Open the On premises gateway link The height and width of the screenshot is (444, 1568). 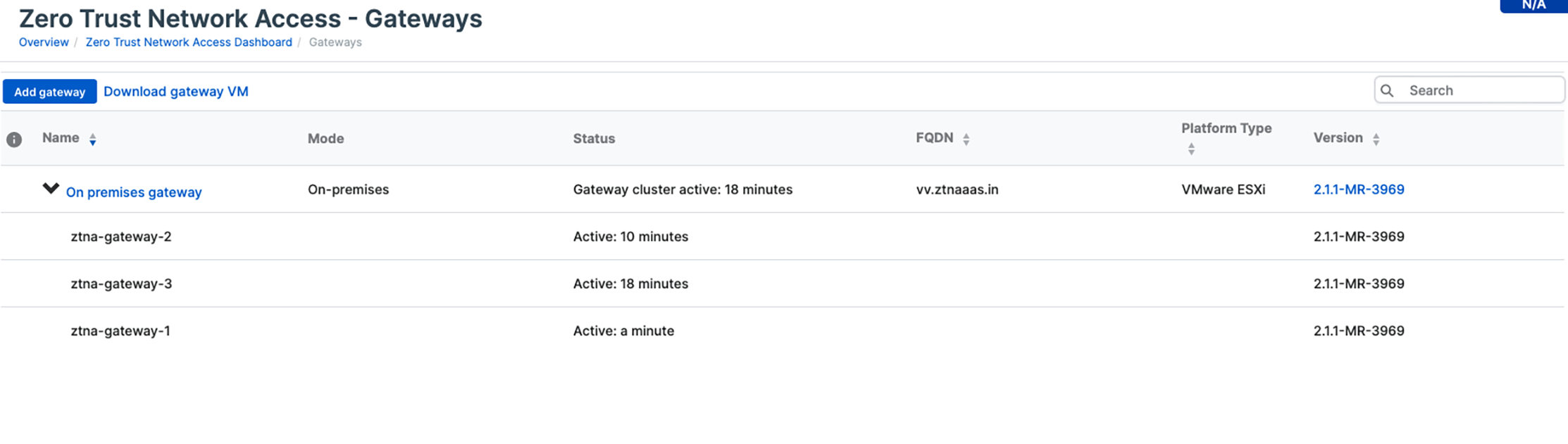[x=134, y=192]
